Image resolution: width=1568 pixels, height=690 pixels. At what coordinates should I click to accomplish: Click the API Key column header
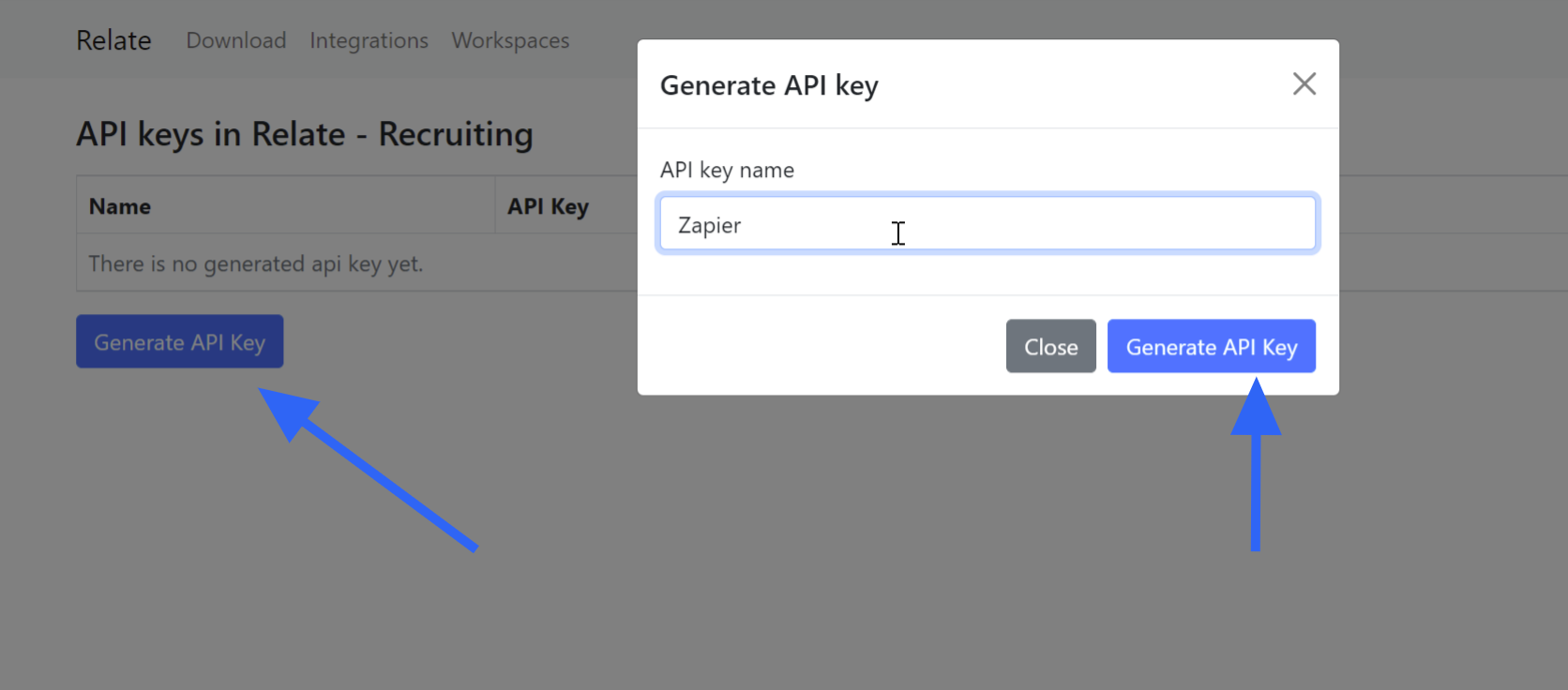point(549,206)
